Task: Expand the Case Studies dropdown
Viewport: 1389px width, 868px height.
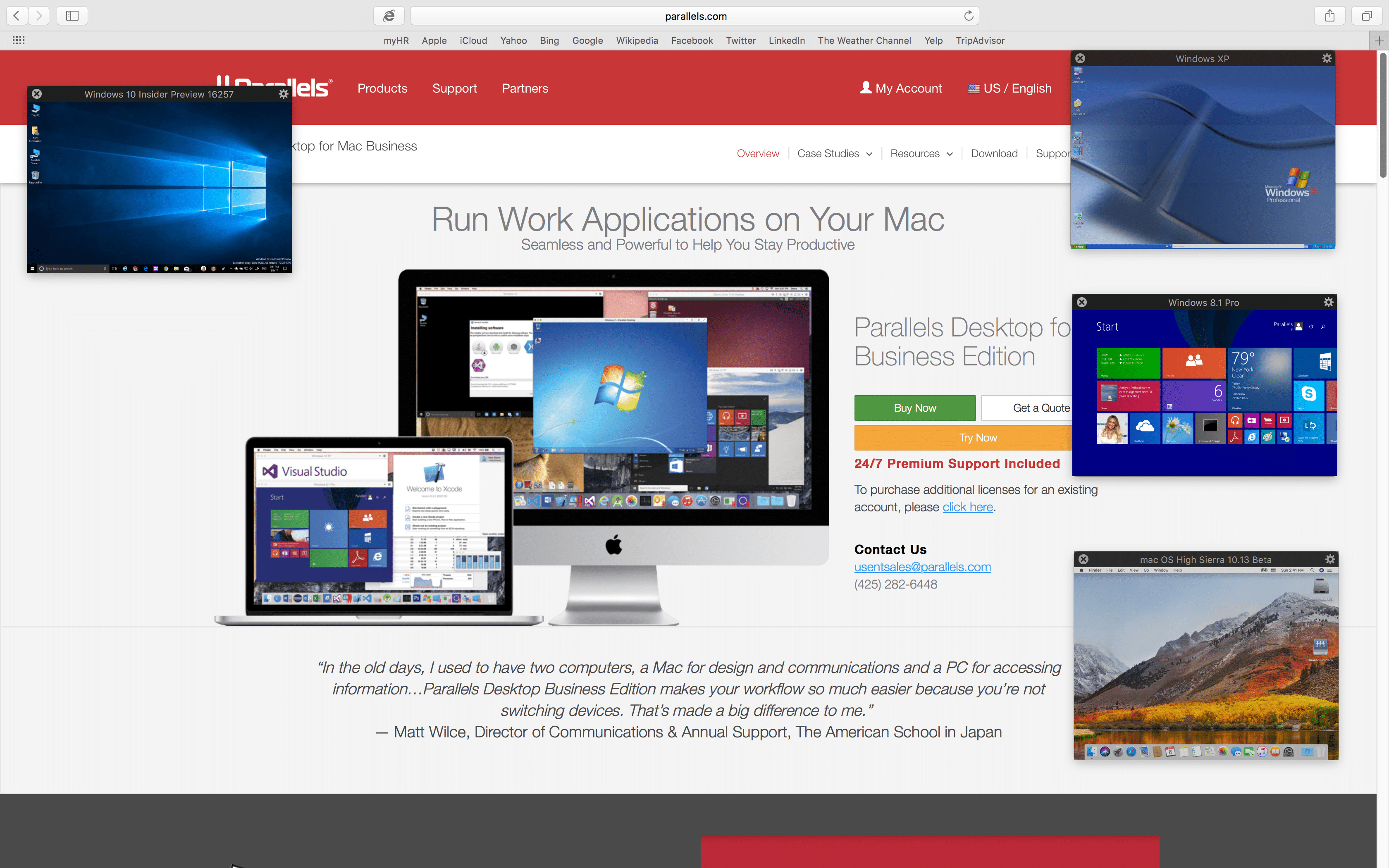Action: click(834, 153)
